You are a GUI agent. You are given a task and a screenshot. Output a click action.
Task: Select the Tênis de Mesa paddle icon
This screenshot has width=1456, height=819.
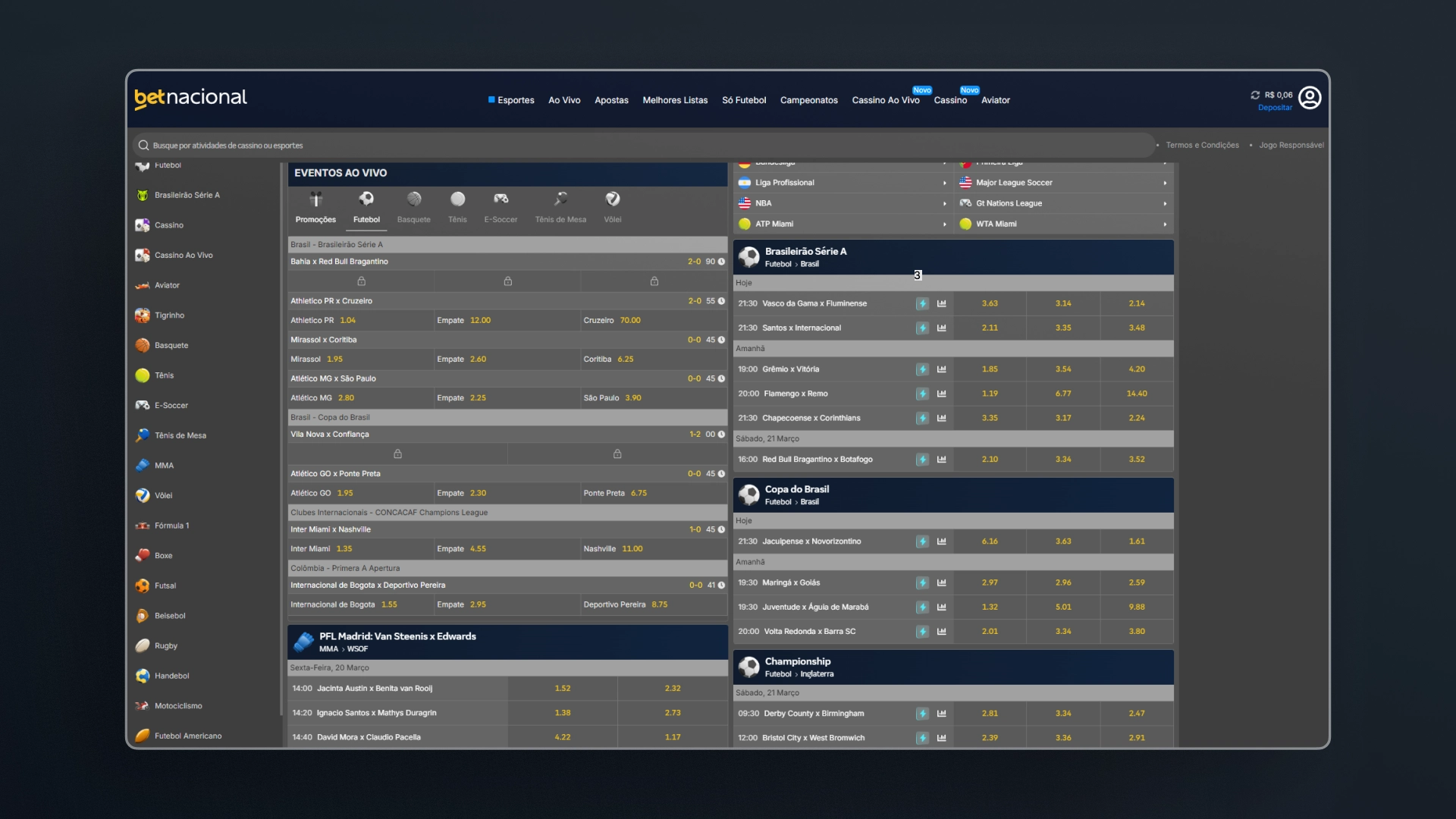click(x=560, y=199)
